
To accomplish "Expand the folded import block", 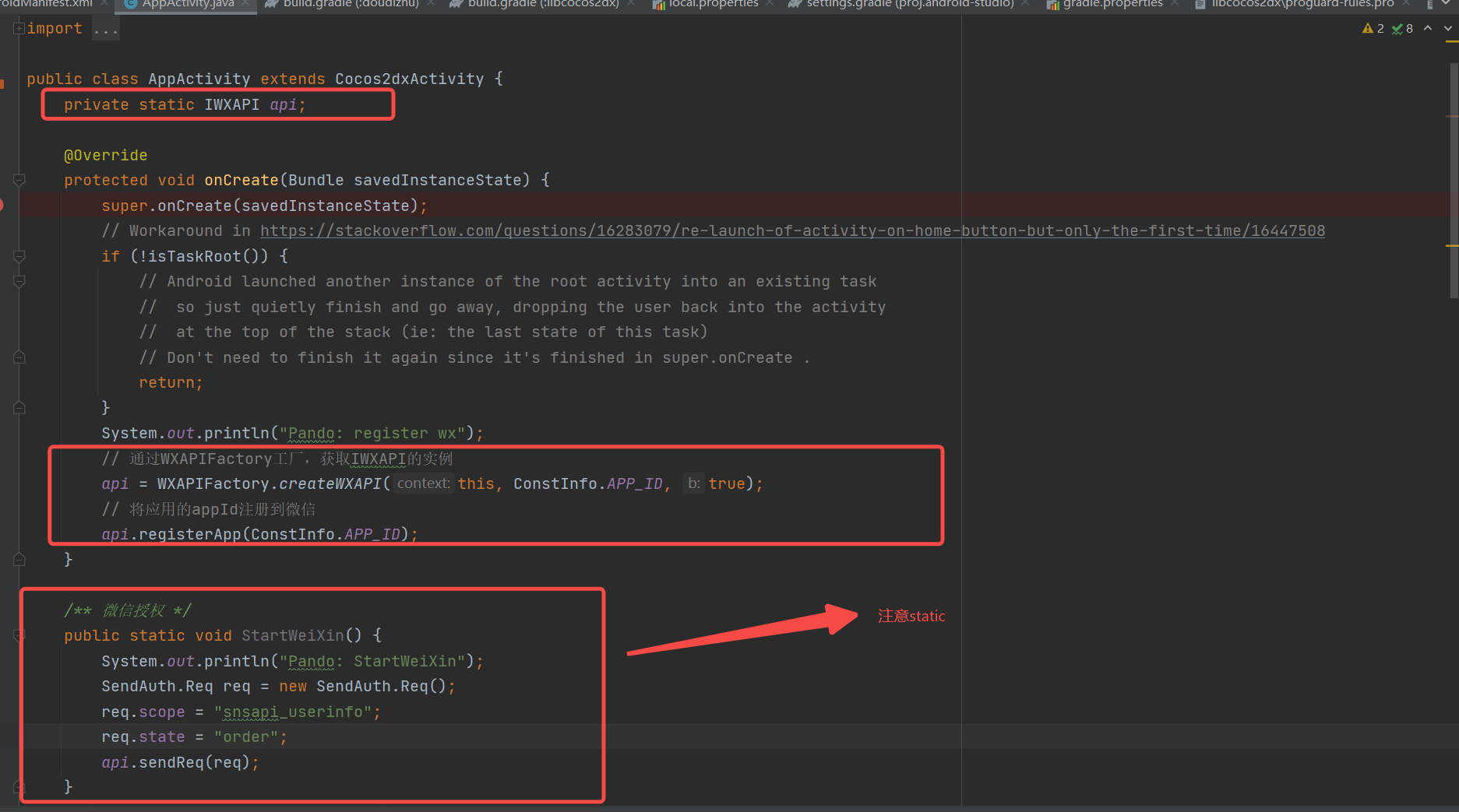I will (19, 29).
